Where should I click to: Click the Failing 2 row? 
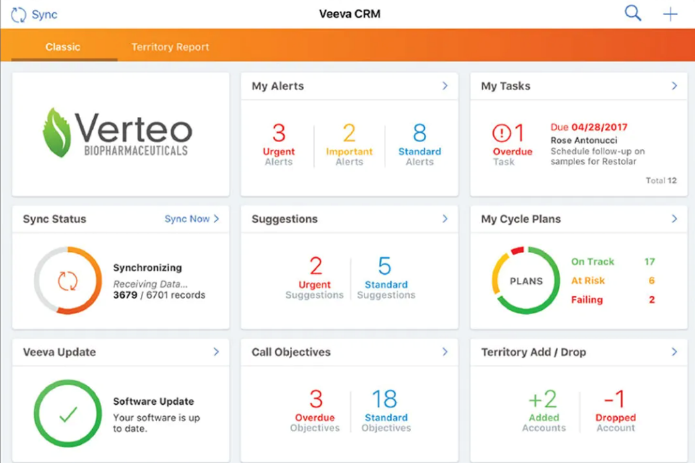coord(613,300)
